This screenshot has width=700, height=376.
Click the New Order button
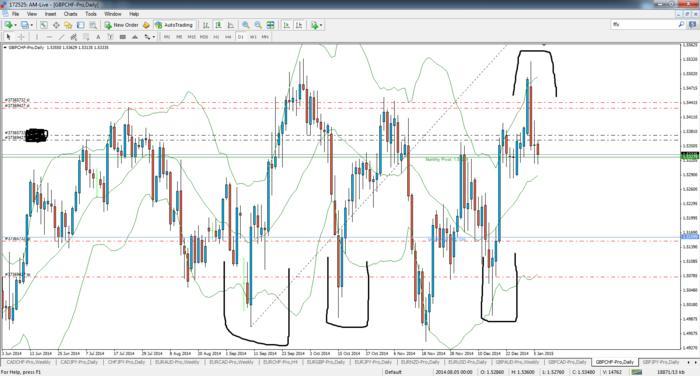point(121,25)
